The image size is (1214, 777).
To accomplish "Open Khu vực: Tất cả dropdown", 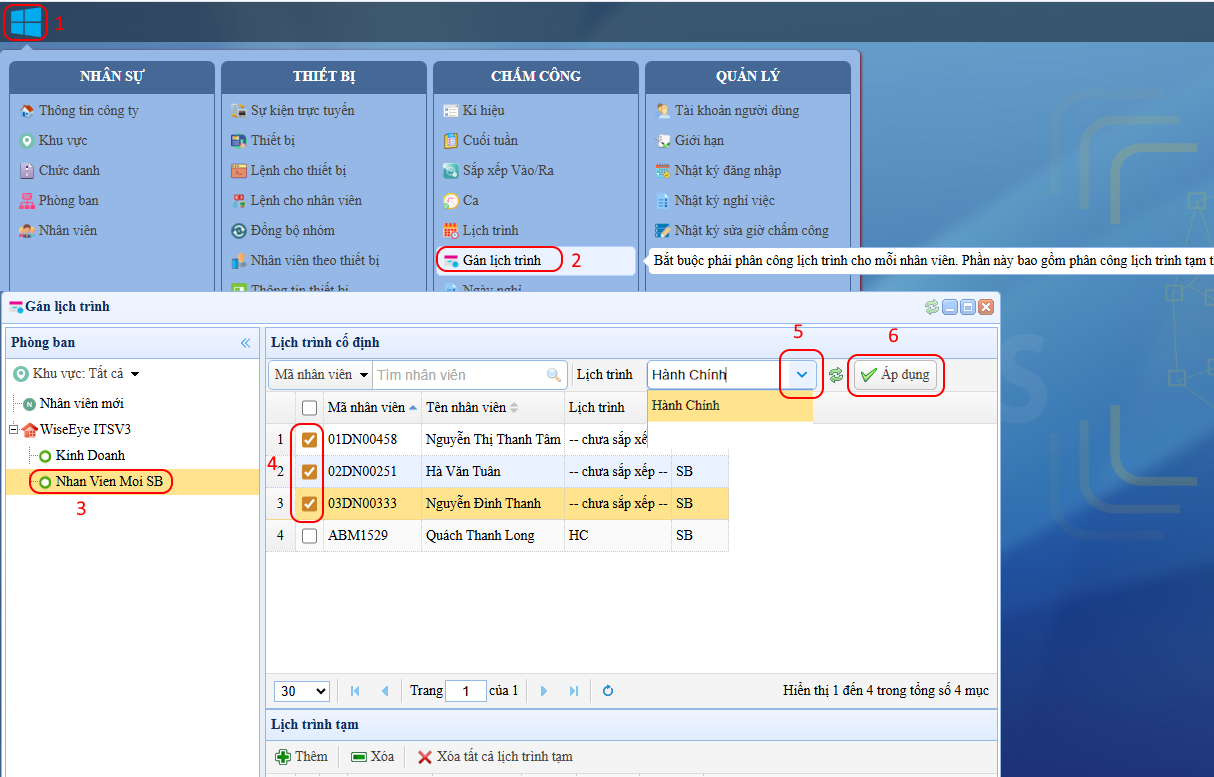I will (77, 374).
